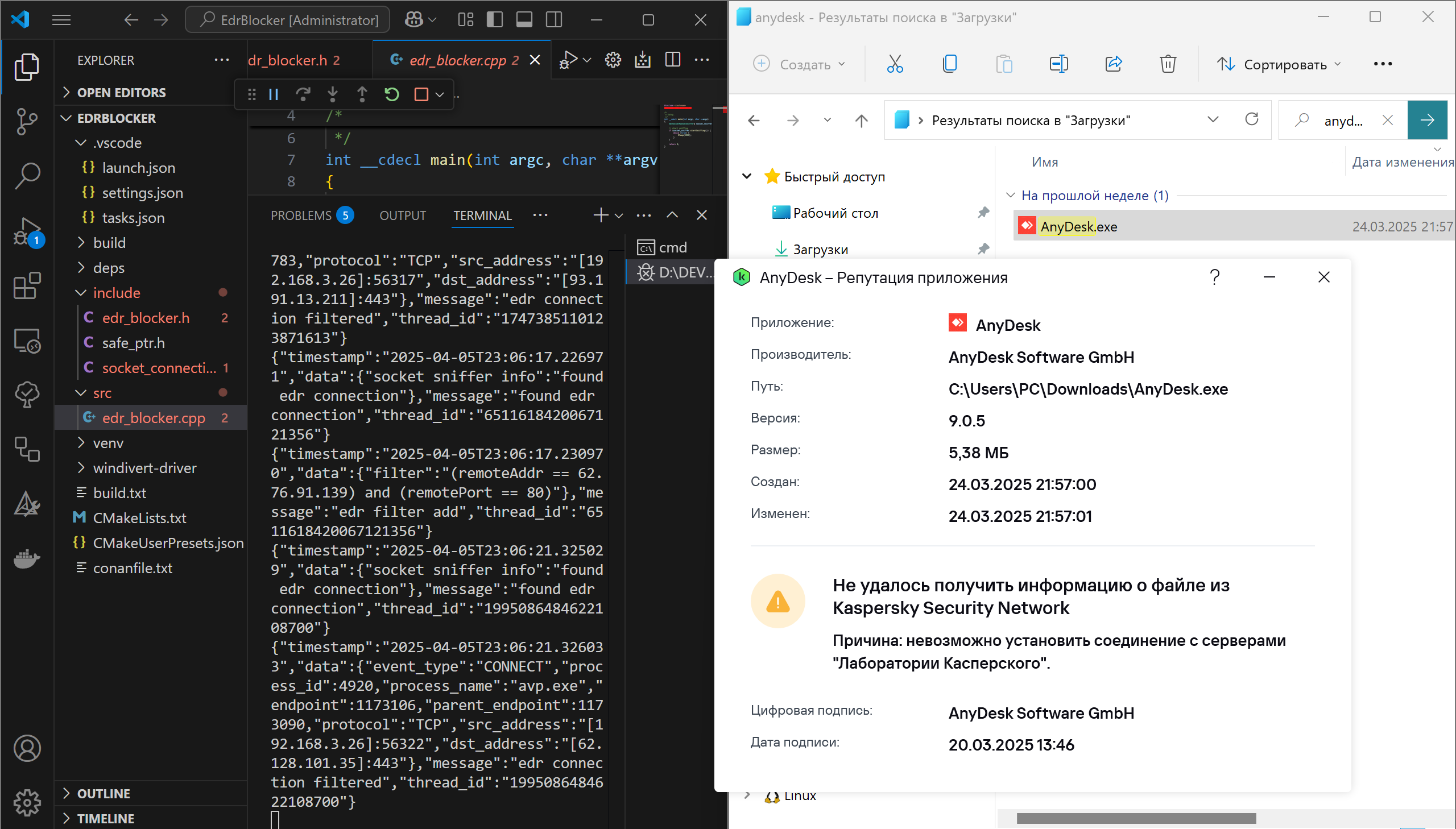Open the Extensions view in VS Code

click(x=27, y=286)
